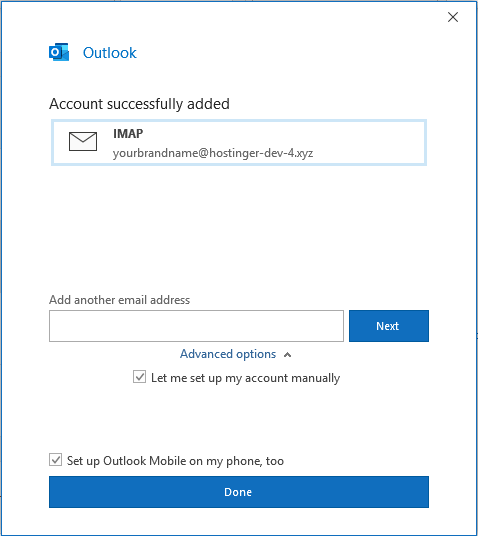Finish setup with the Done button
Screen dimensions: 478x536
(239, 492)
